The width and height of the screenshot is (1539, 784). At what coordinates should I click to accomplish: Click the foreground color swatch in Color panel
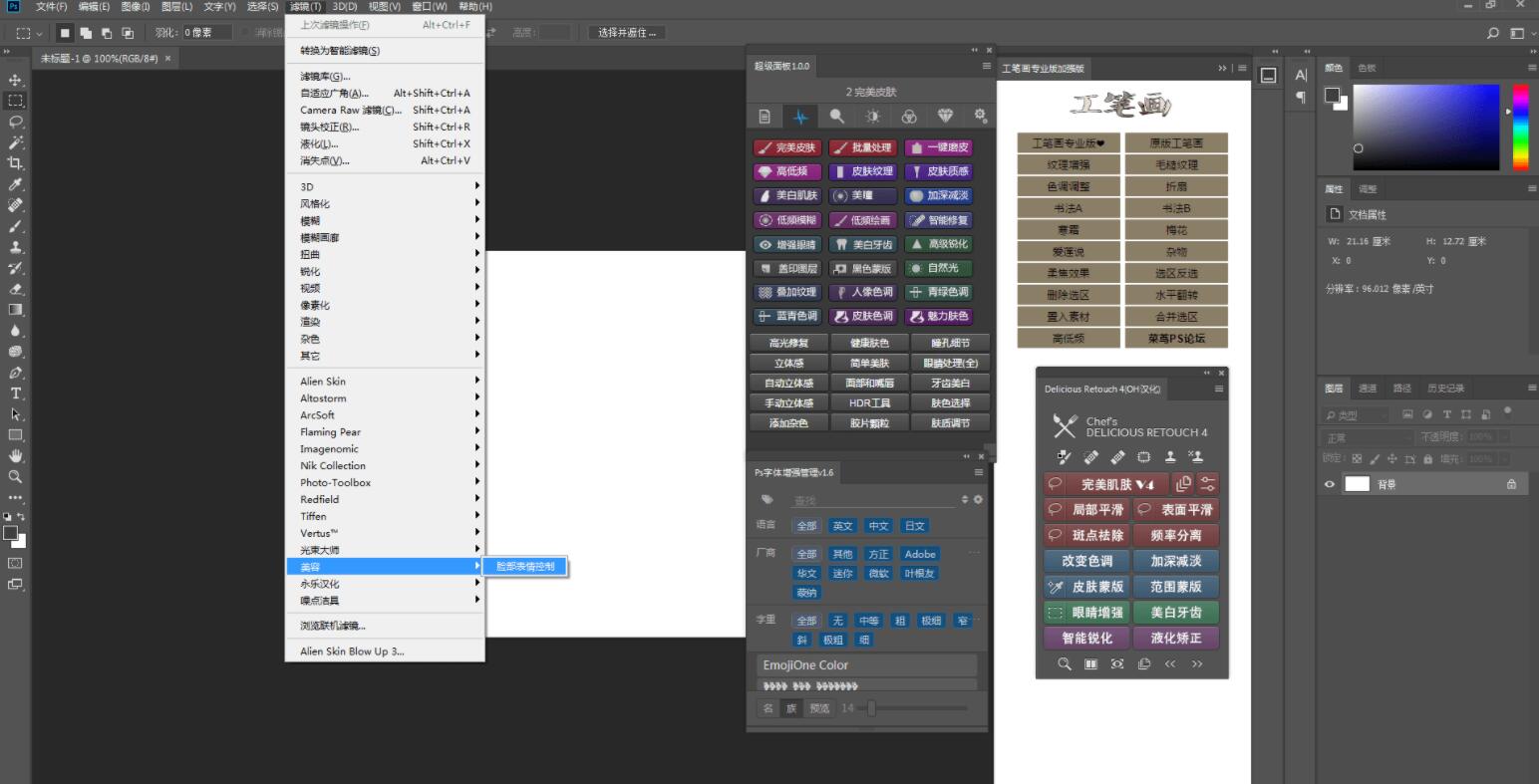[1331, 95]
